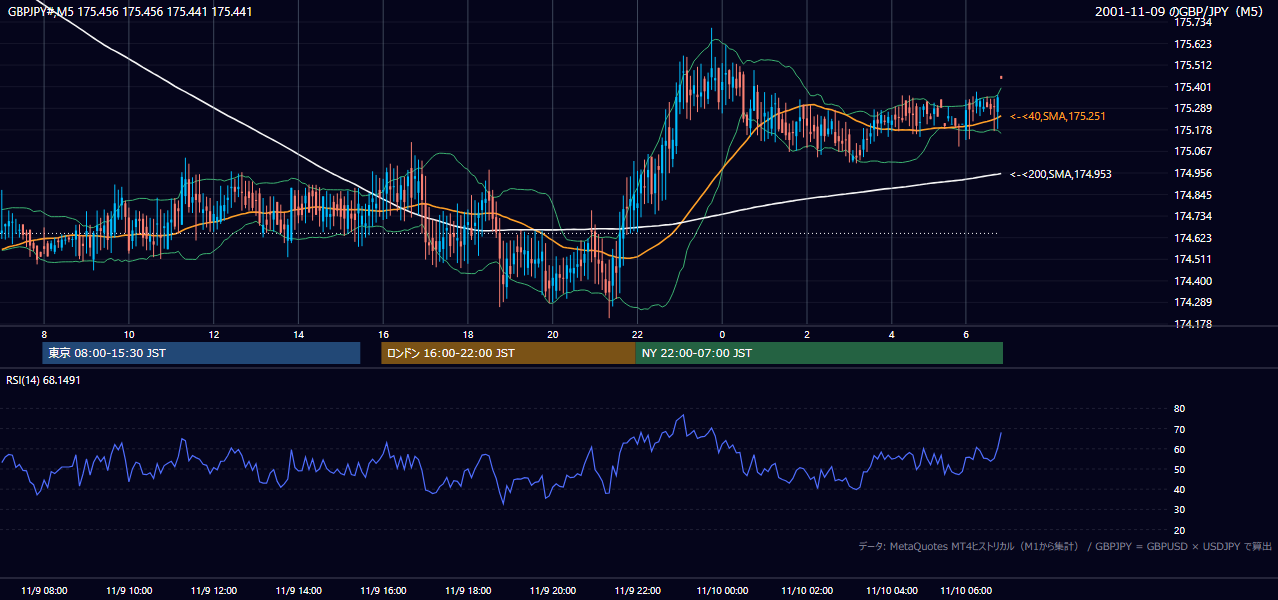Viewport: 1278px width, 600px height.
Task: Click the 11/9 18:00 time label
Action: (x=468, y=591)
